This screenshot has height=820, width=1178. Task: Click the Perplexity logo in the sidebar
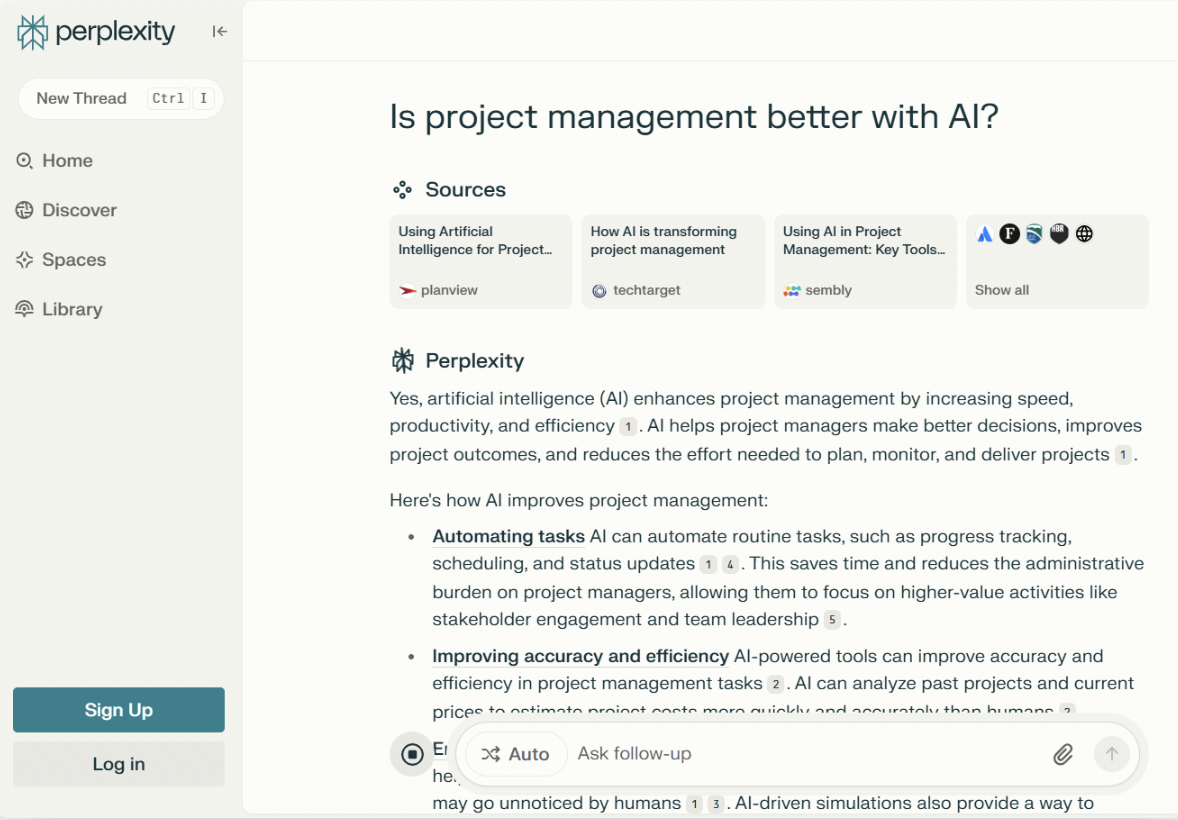click(95, 32)
